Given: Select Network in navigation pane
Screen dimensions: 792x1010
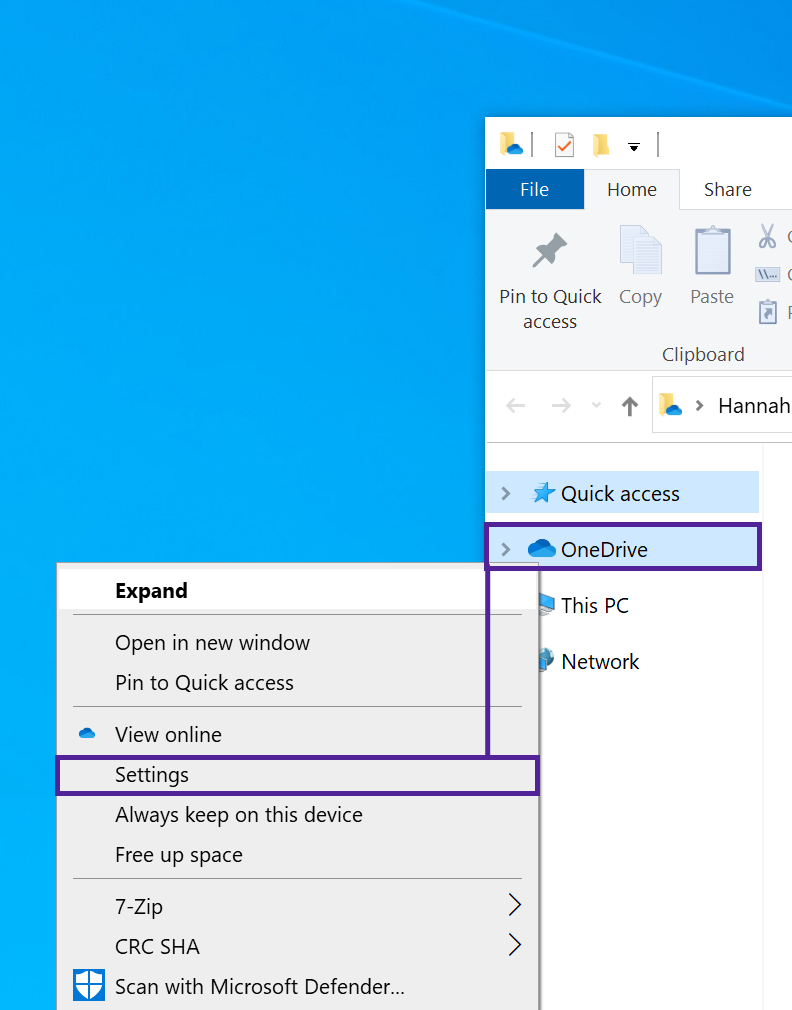Looking at the screenshot, I should [599, 662].
